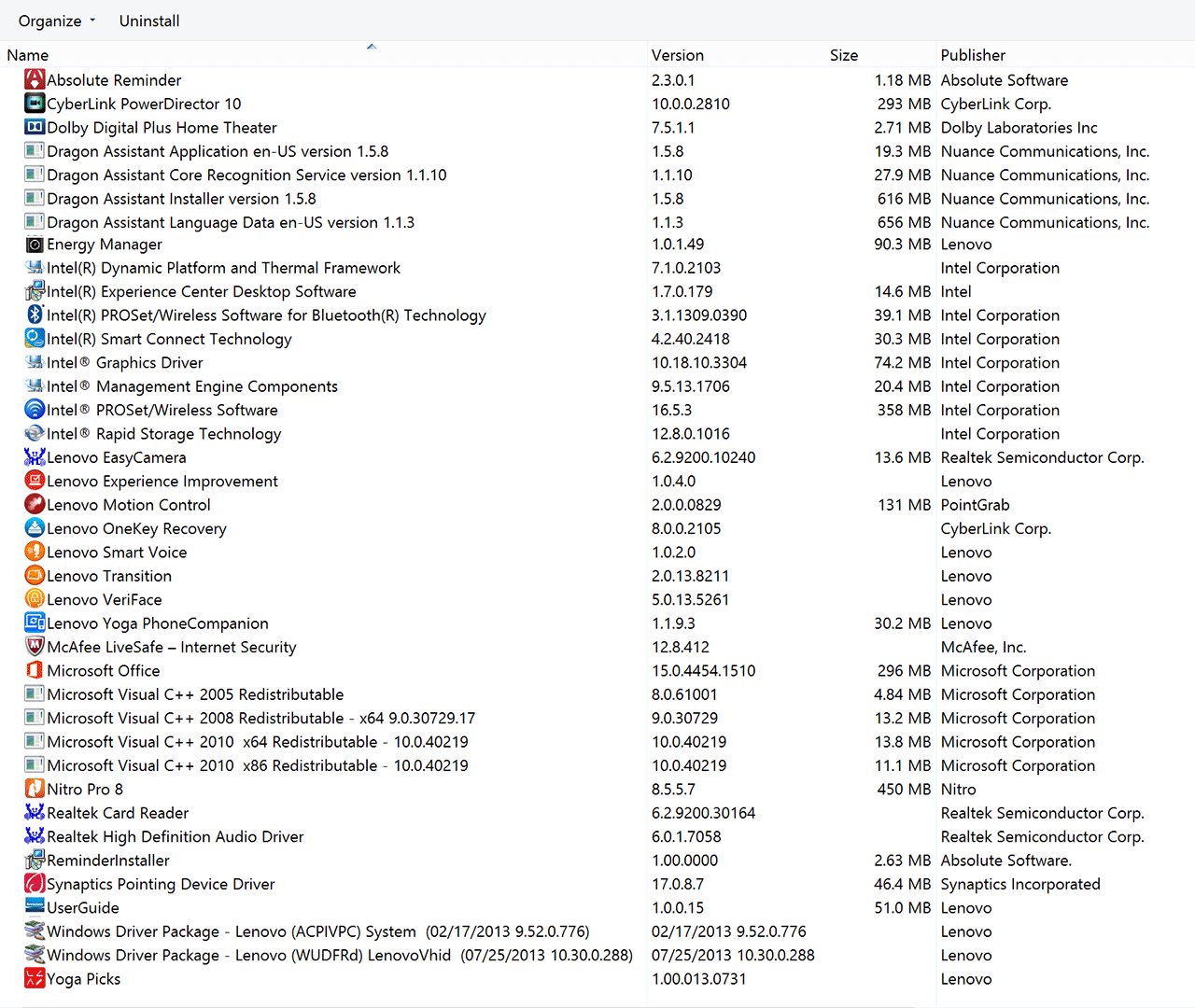Image resolution: width=1195 pixels, height=1008 pixels.
Task: Click the 131 MB size of Lenovo Motion Control
Action: coord(904,505)
